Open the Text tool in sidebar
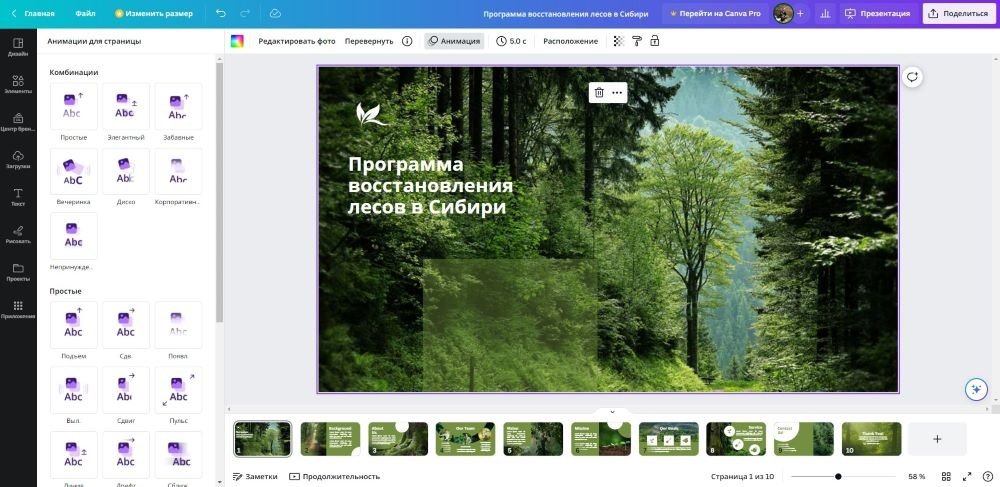Image resolution: width=1000 pixels, height=487 pixels. click(x=18, y=195)
